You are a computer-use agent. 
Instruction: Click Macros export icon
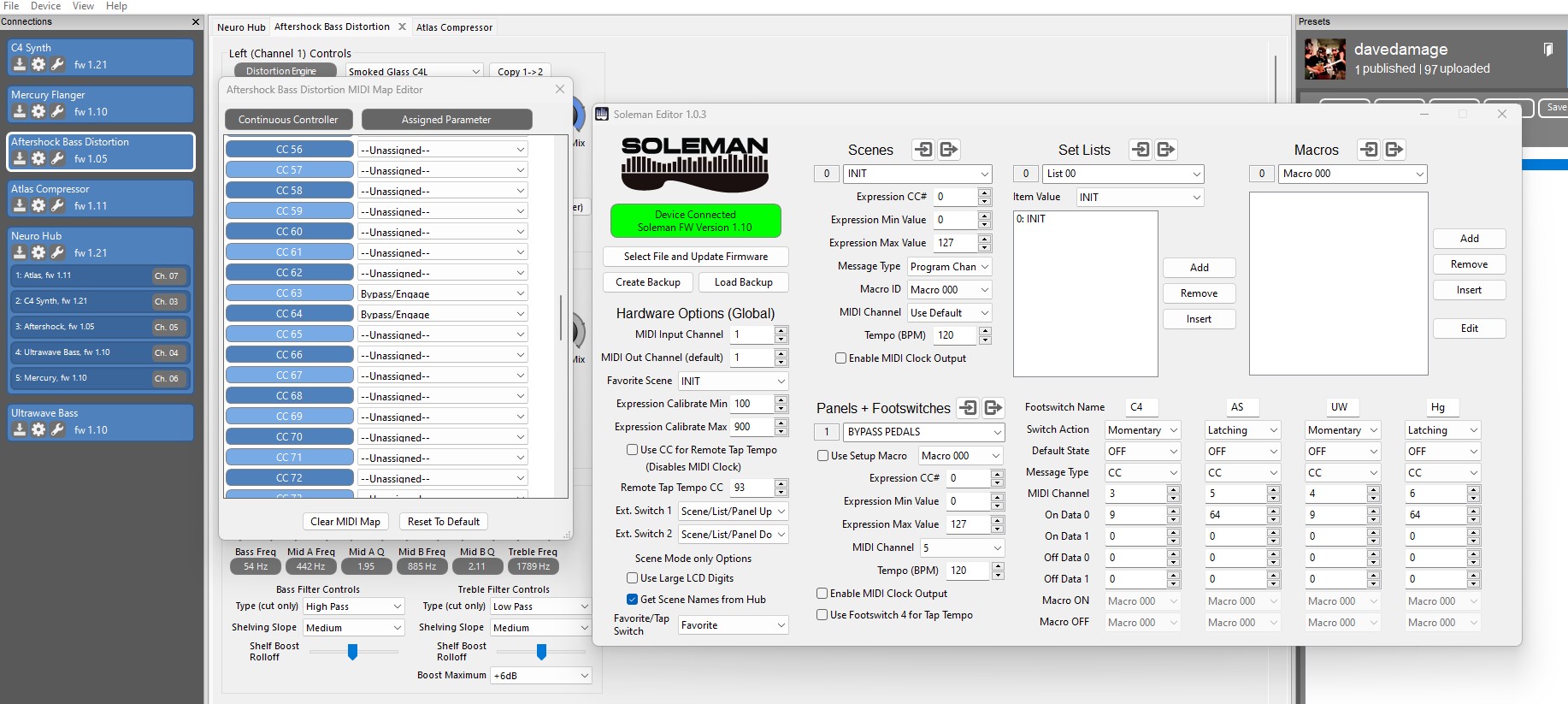pos(1394,150)
